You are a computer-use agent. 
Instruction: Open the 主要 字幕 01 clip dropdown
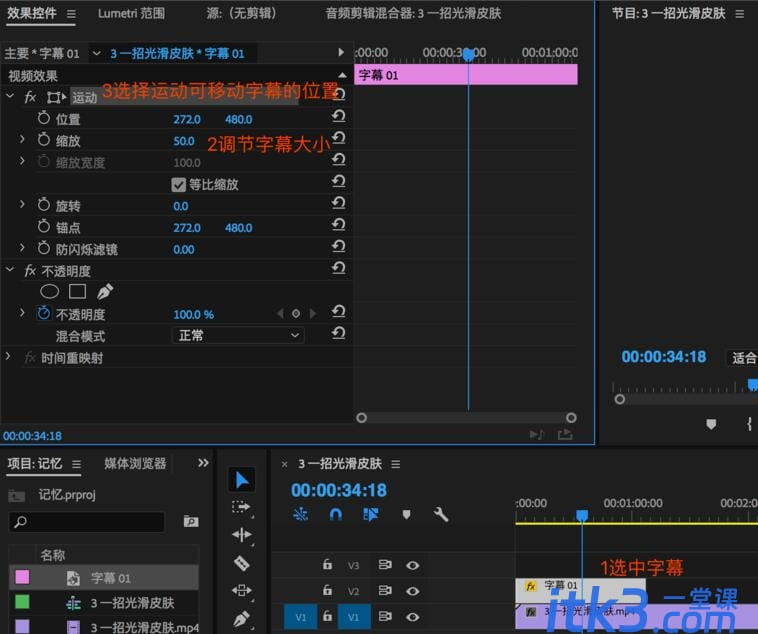point(96,53)
